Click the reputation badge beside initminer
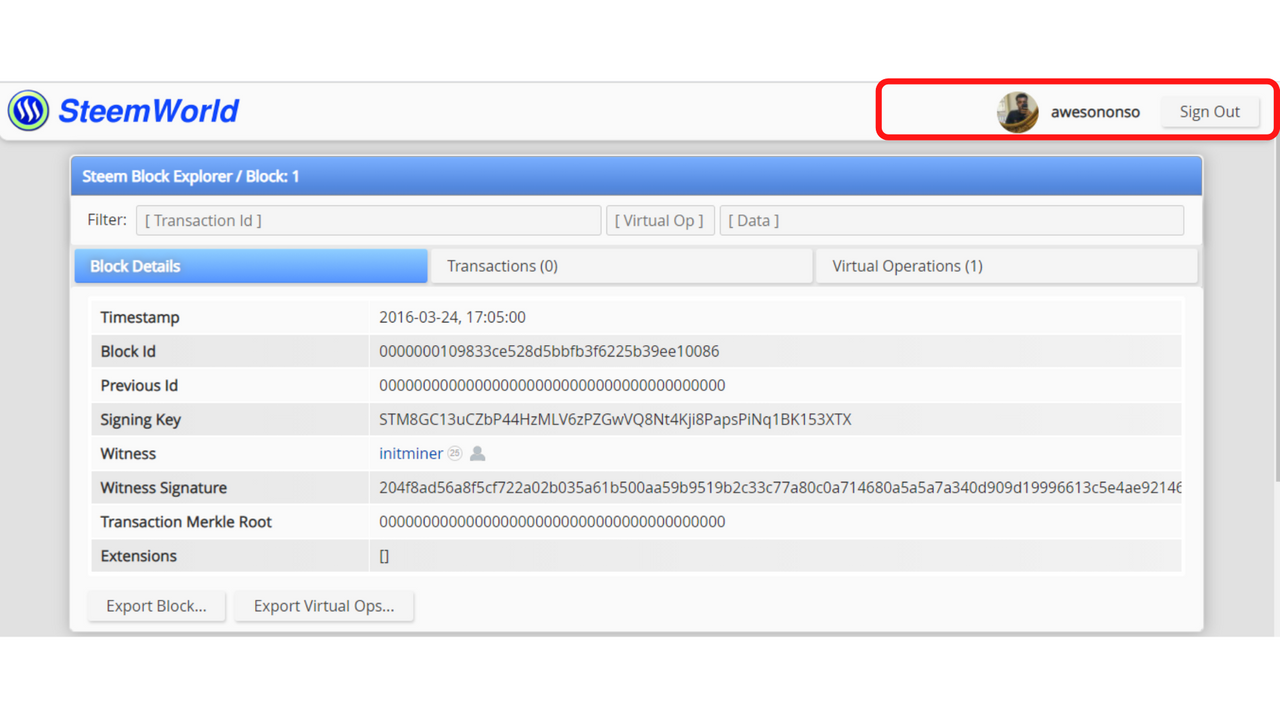Viewport: 1280px width, 720px height. click(x=455, y=453)
